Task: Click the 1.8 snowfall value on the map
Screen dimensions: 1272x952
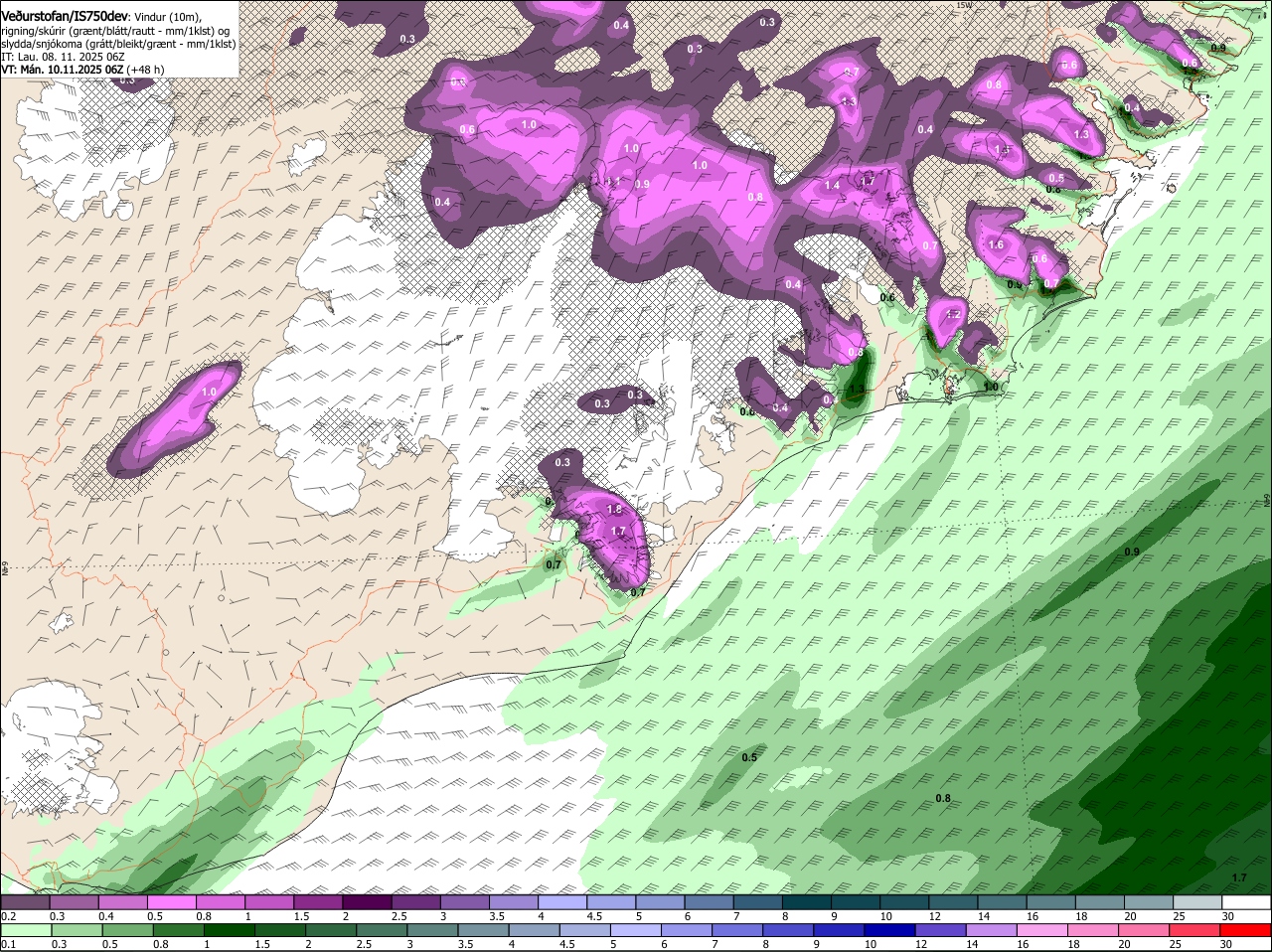Action: click(x=614, y=510)
